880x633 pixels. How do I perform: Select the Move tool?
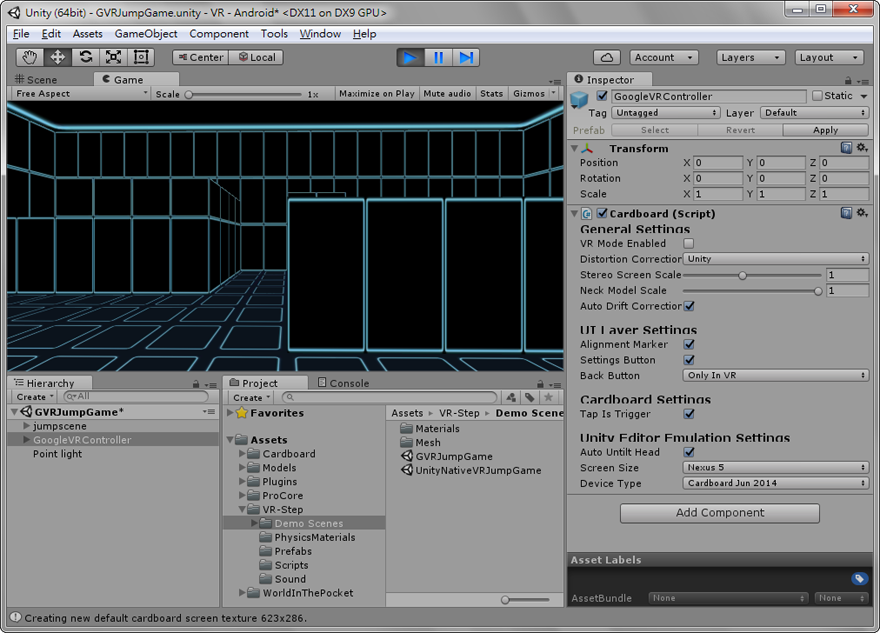click(57, 57)
